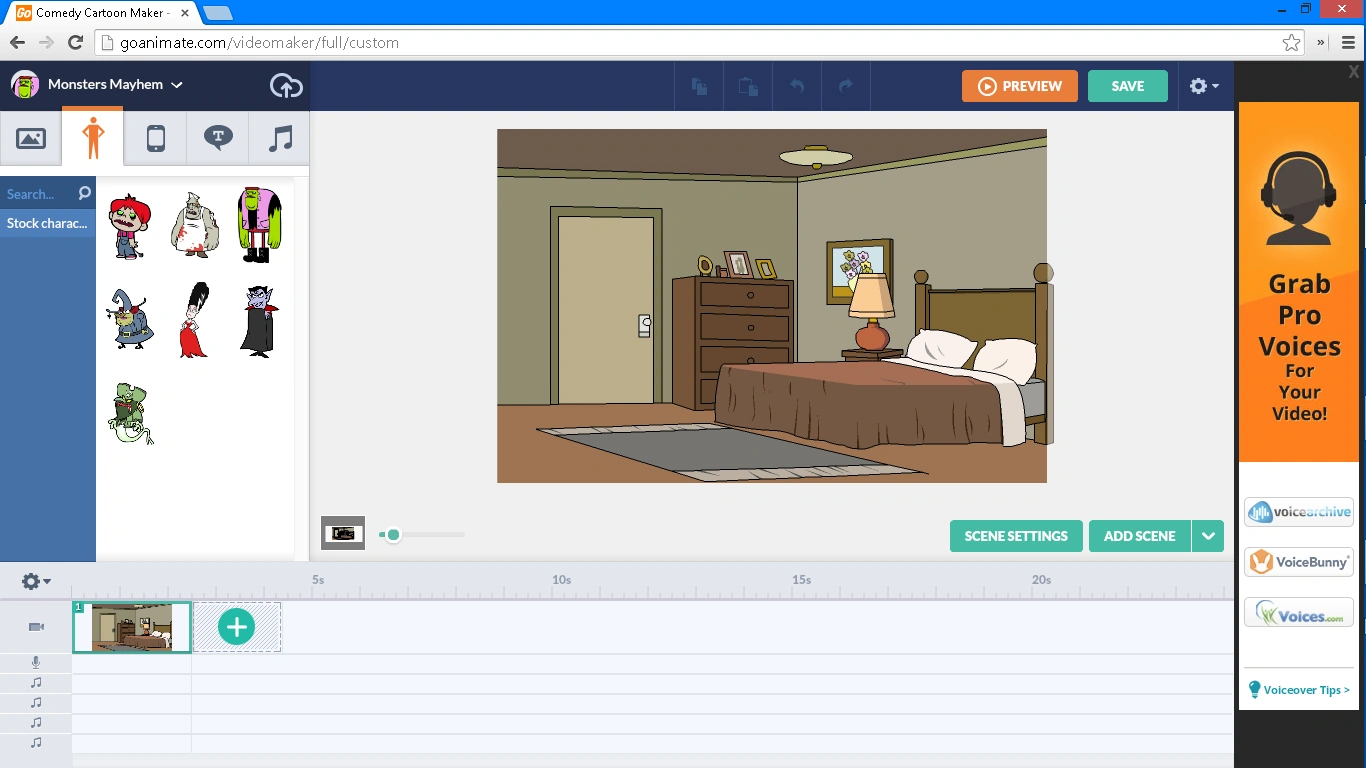Expand the Add Scene options chevron
The image size is (1366, 768).
(x=1208, y=536)
